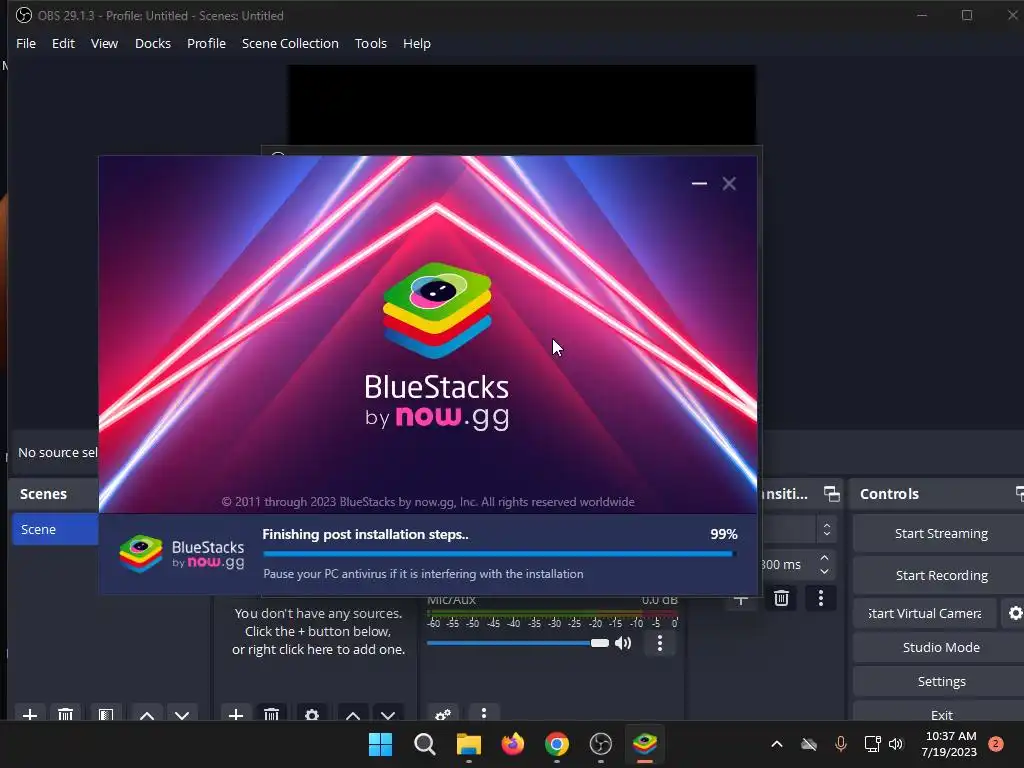Open File Explorer from taskbar

tap(468, 744)
